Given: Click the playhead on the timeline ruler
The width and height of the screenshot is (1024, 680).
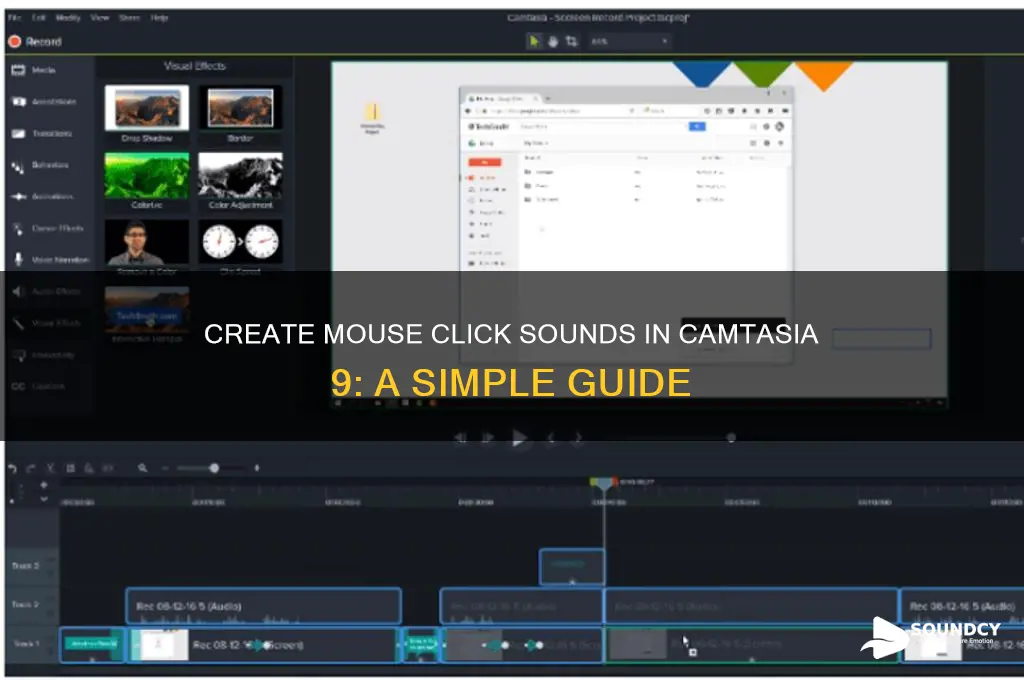Looking at the screenshot, I should pyautogui.click(x=604, y=484).
